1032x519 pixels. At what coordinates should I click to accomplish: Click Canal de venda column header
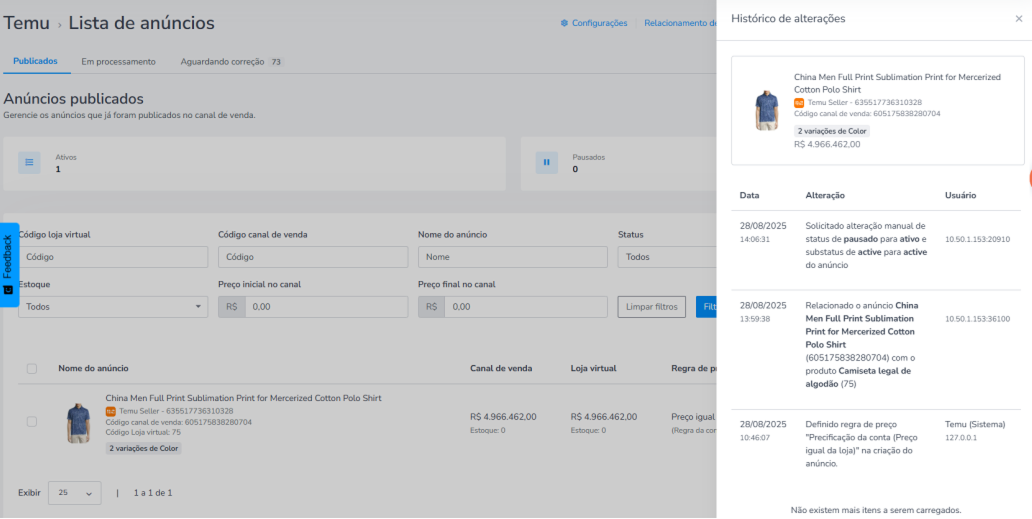(501, 368)
